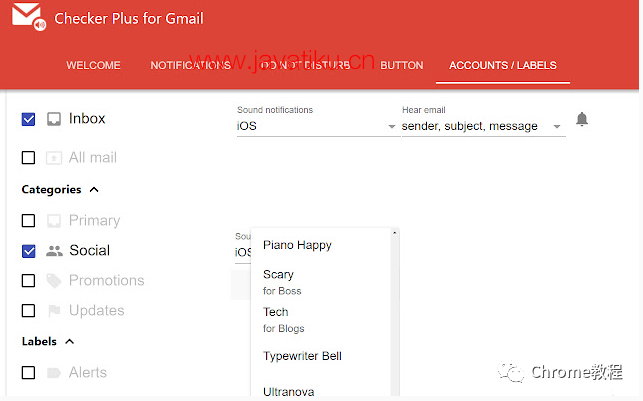Screen dimensions: 643x401
Task: Click the Primary label text
Action: click(94, 221)
